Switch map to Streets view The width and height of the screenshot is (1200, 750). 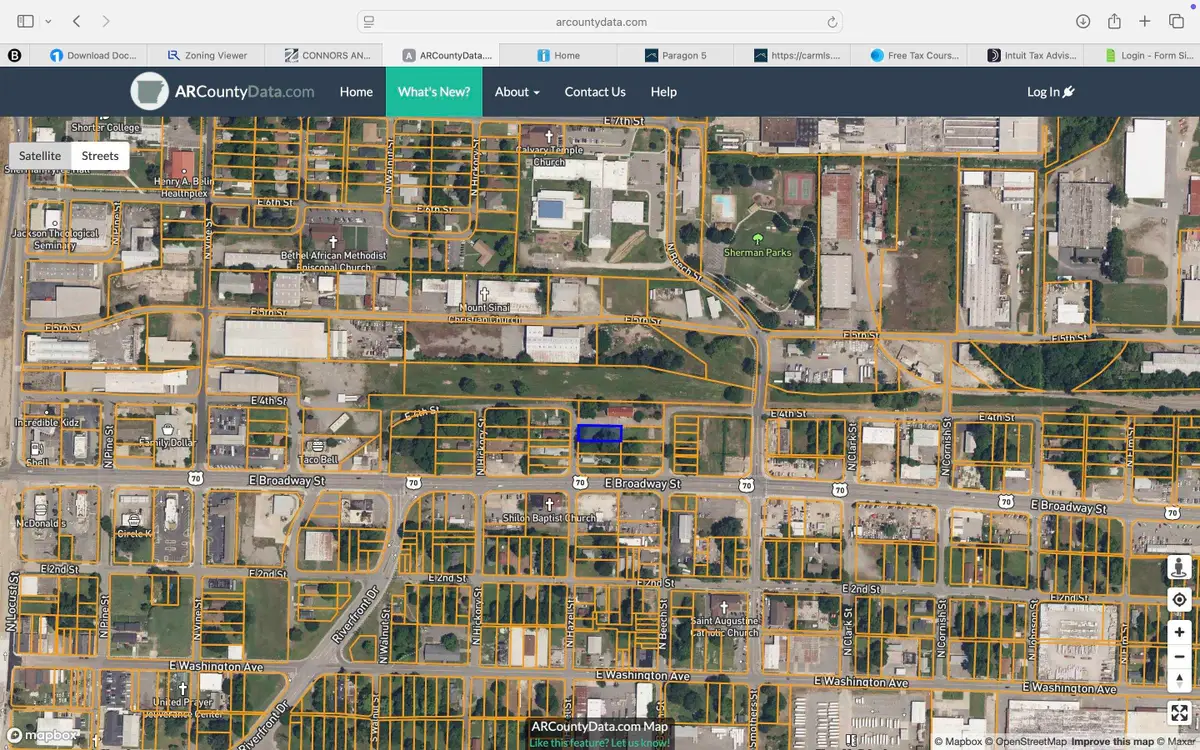pyautogui.click(x=100, y=156)
